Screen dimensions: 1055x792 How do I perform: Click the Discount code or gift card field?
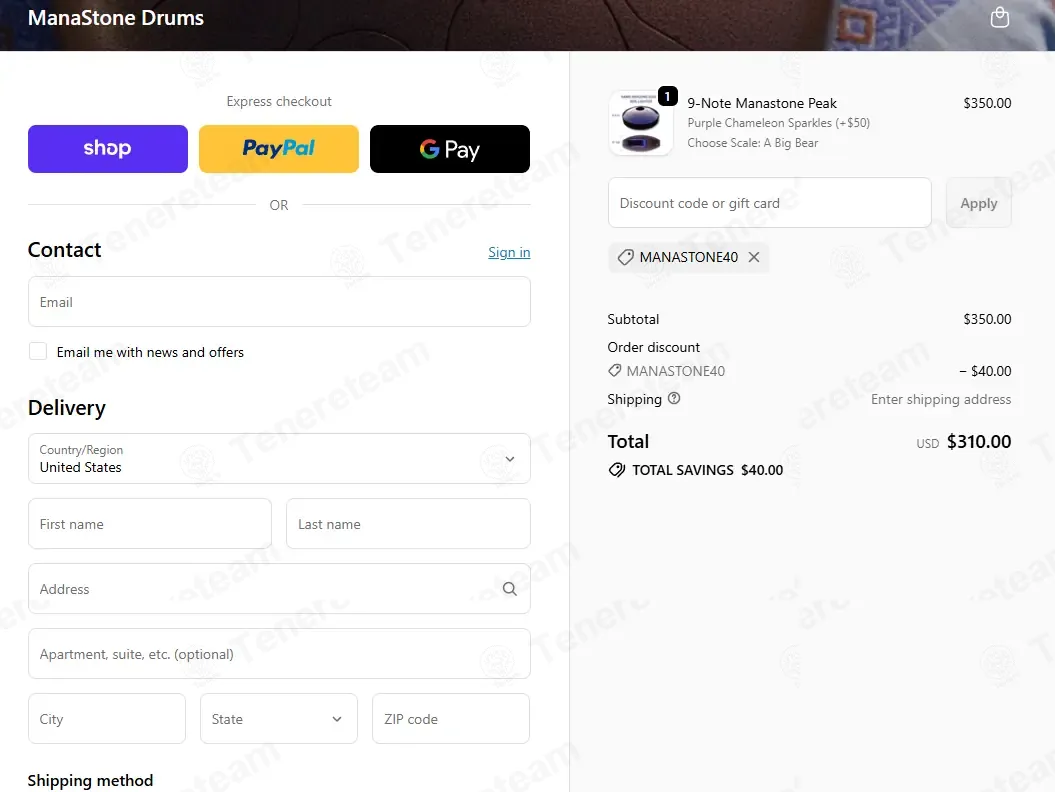tap(770, 203)
